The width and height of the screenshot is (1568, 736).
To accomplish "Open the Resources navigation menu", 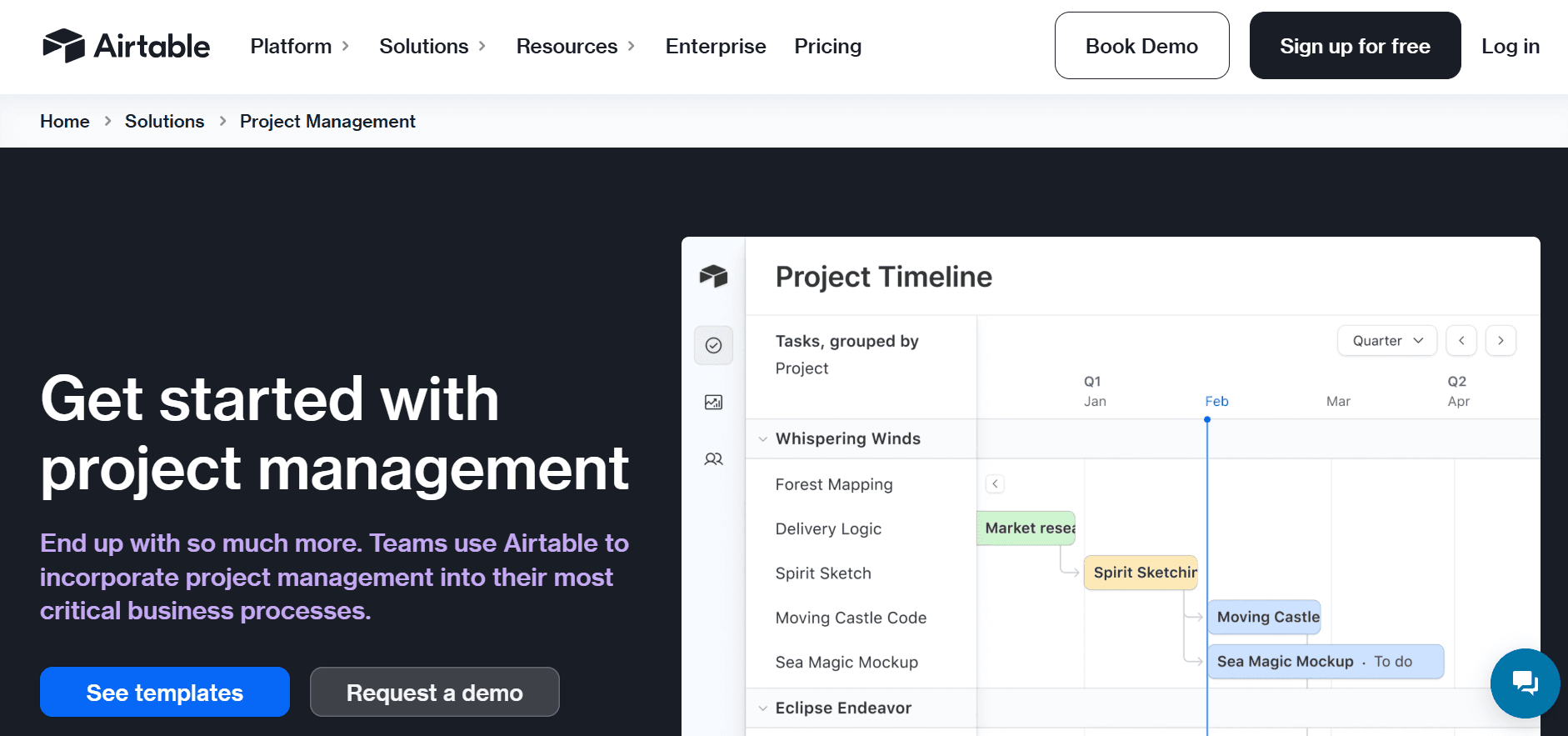I will [x=575, y=46].
